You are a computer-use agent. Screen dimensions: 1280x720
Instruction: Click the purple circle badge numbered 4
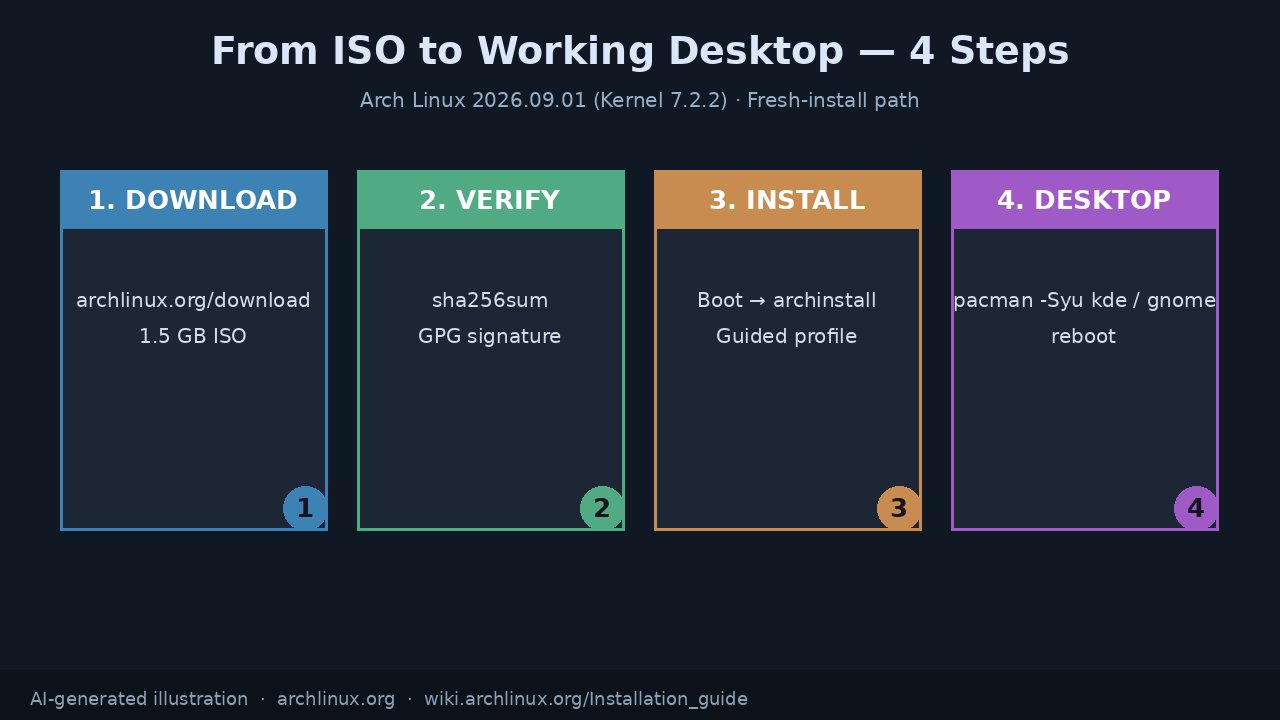coord(1196,508)
